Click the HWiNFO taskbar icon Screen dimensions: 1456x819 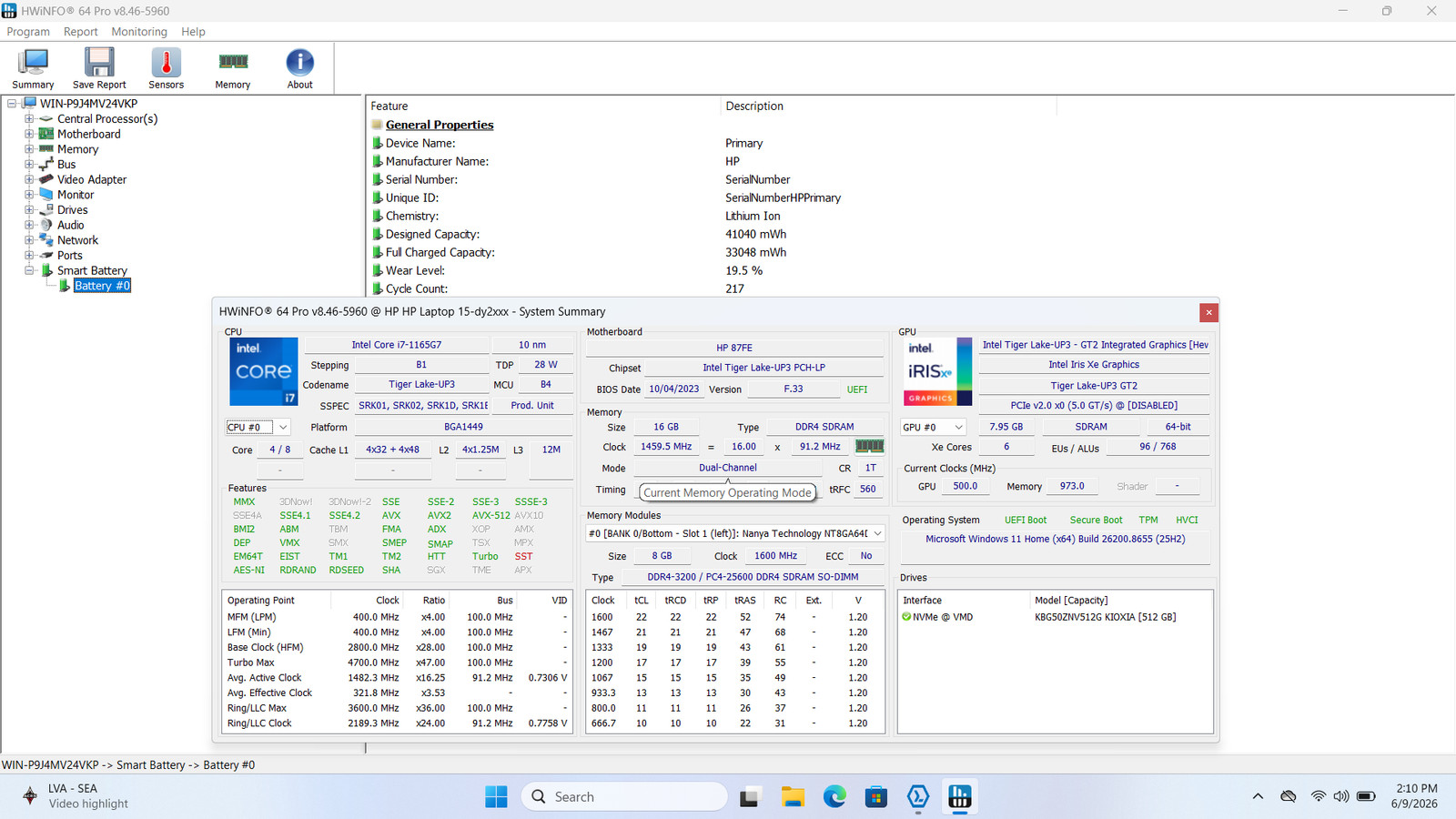pyautogui.click(x=960, y=797)
